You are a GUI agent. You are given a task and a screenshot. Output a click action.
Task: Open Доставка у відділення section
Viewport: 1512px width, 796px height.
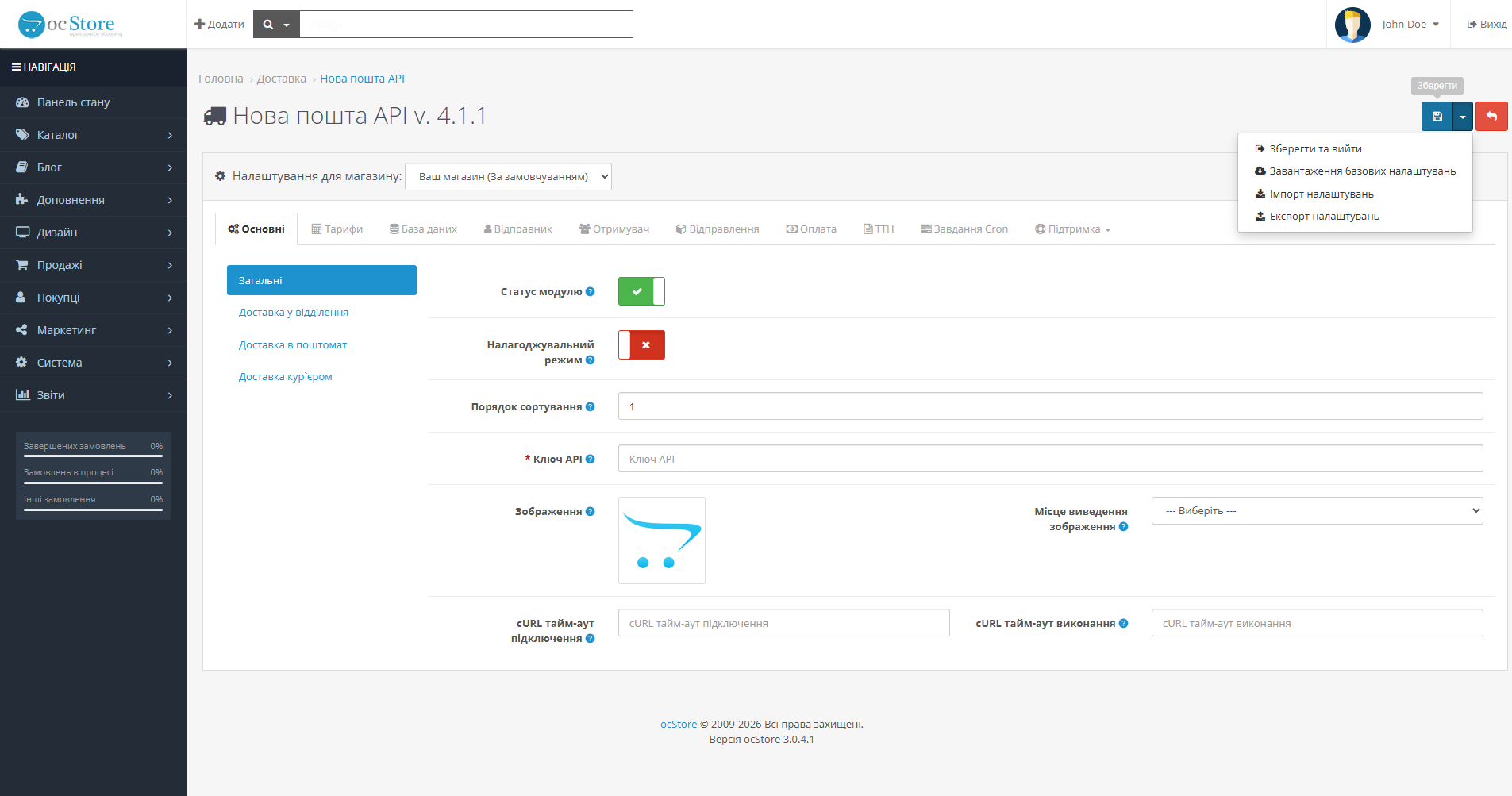coord(321,313)
